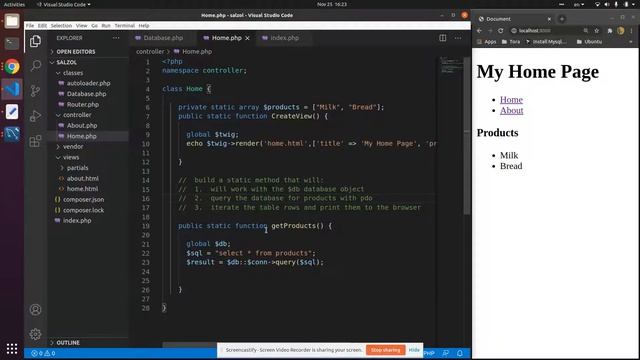The height and width of the screenshot is (360, 640).
Task: Collapse the classes folder
Action: [73, 73]
